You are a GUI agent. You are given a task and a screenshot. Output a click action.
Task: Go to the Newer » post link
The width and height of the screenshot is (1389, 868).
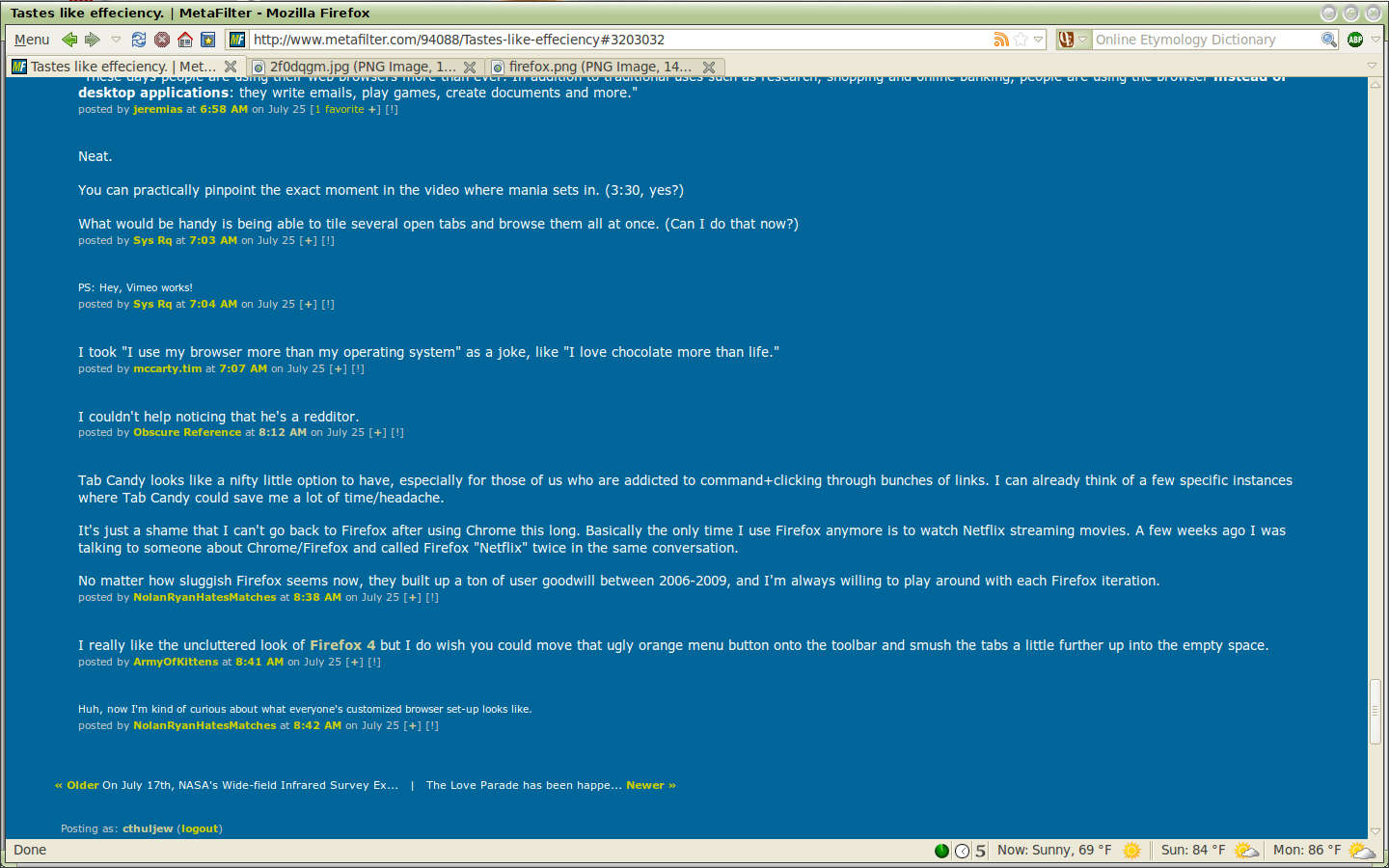pos(651,786)
